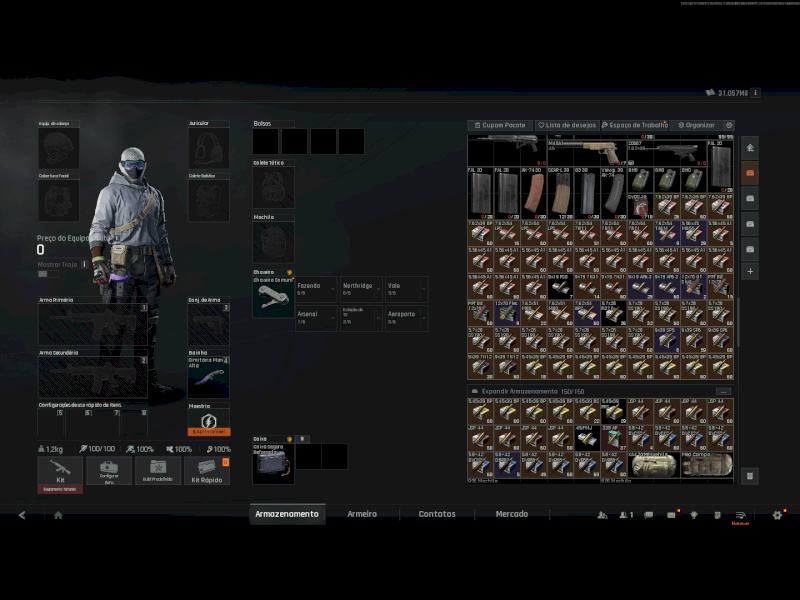Select the first frag grenade in storage

coord(640,180)
